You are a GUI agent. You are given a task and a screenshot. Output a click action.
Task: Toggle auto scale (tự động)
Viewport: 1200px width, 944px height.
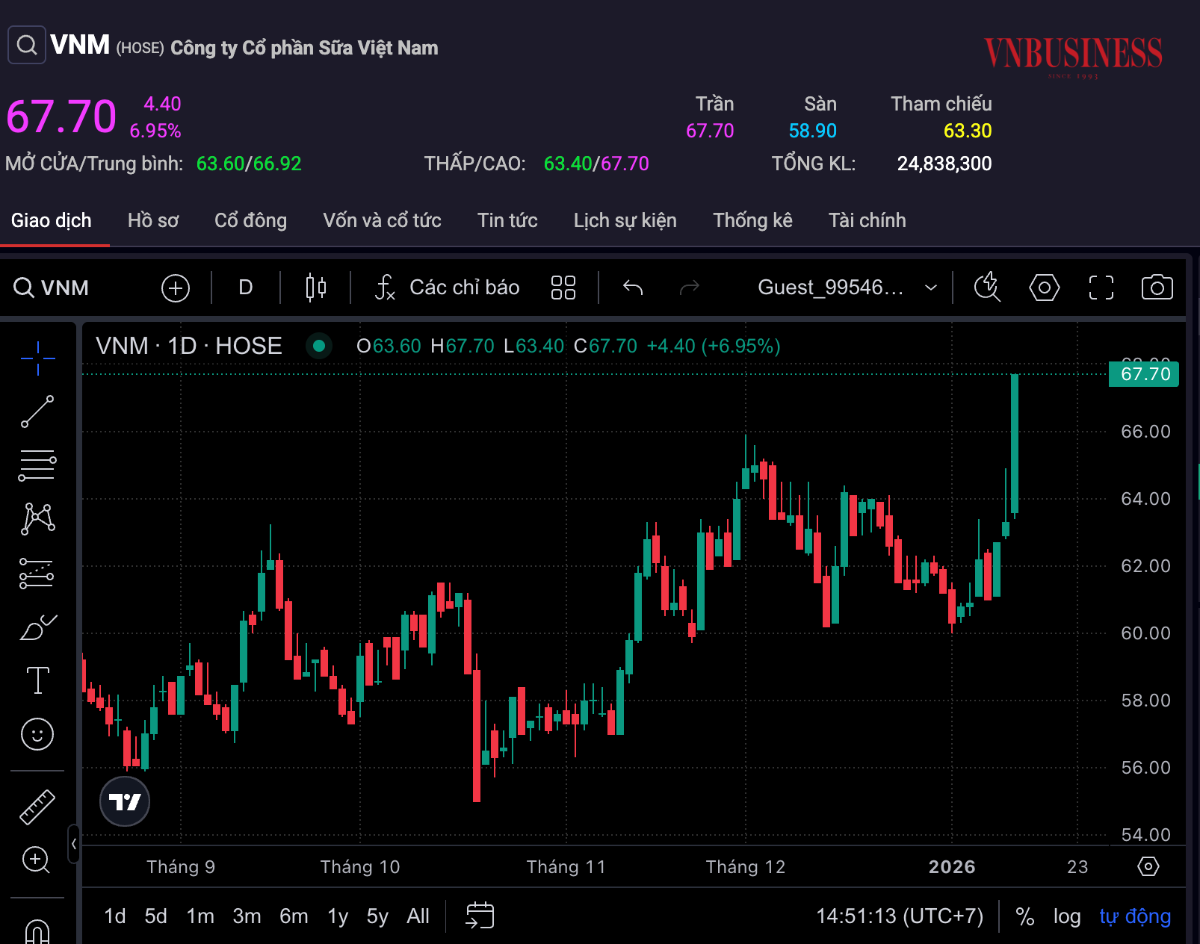pyautogui.click(x=1135, y=916)
